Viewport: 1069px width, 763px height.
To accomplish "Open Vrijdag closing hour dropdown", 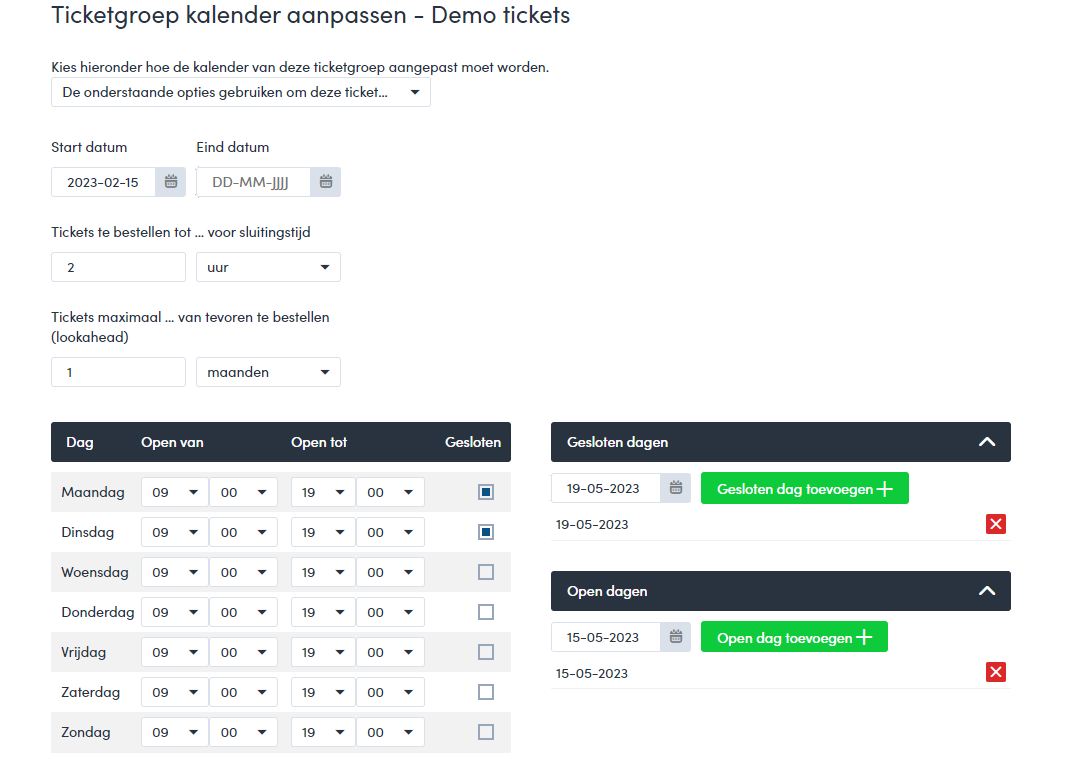I will [x=323, y=652].
